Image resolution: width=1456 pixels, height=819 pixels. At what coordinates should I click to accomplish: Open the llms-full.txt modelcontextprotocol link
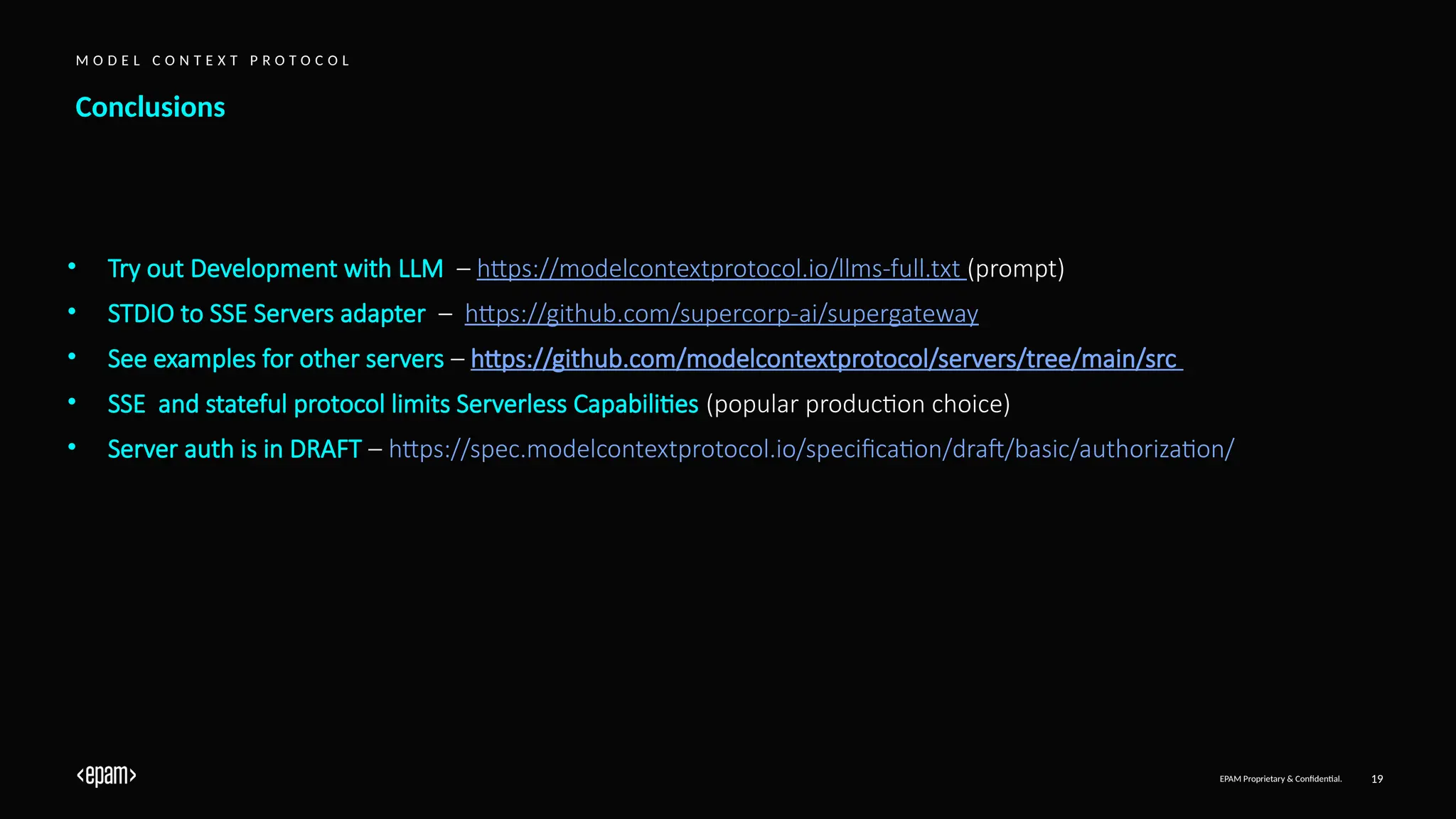(719, 269)
